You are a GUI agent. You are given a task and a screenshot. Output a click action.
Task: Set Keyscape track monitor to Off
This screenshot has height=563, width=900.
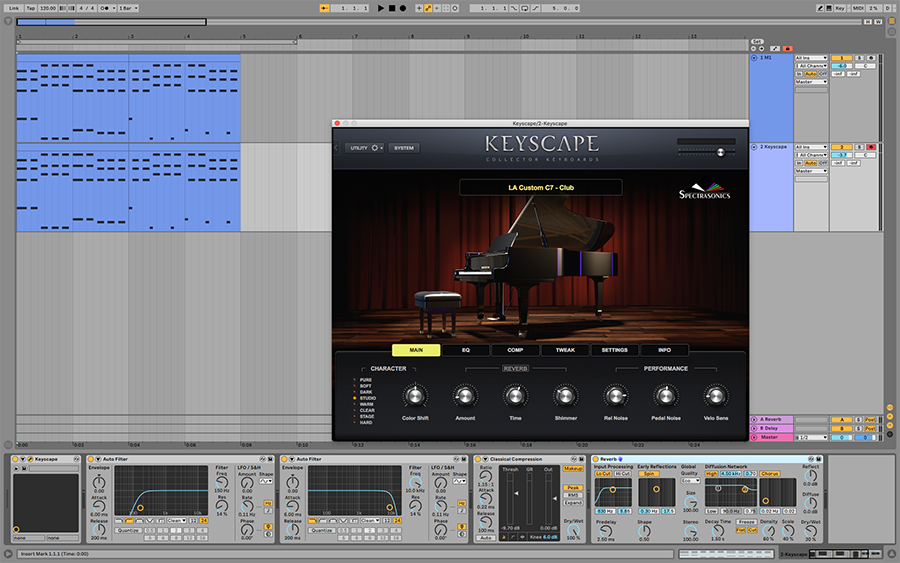(x=823, y=163)
